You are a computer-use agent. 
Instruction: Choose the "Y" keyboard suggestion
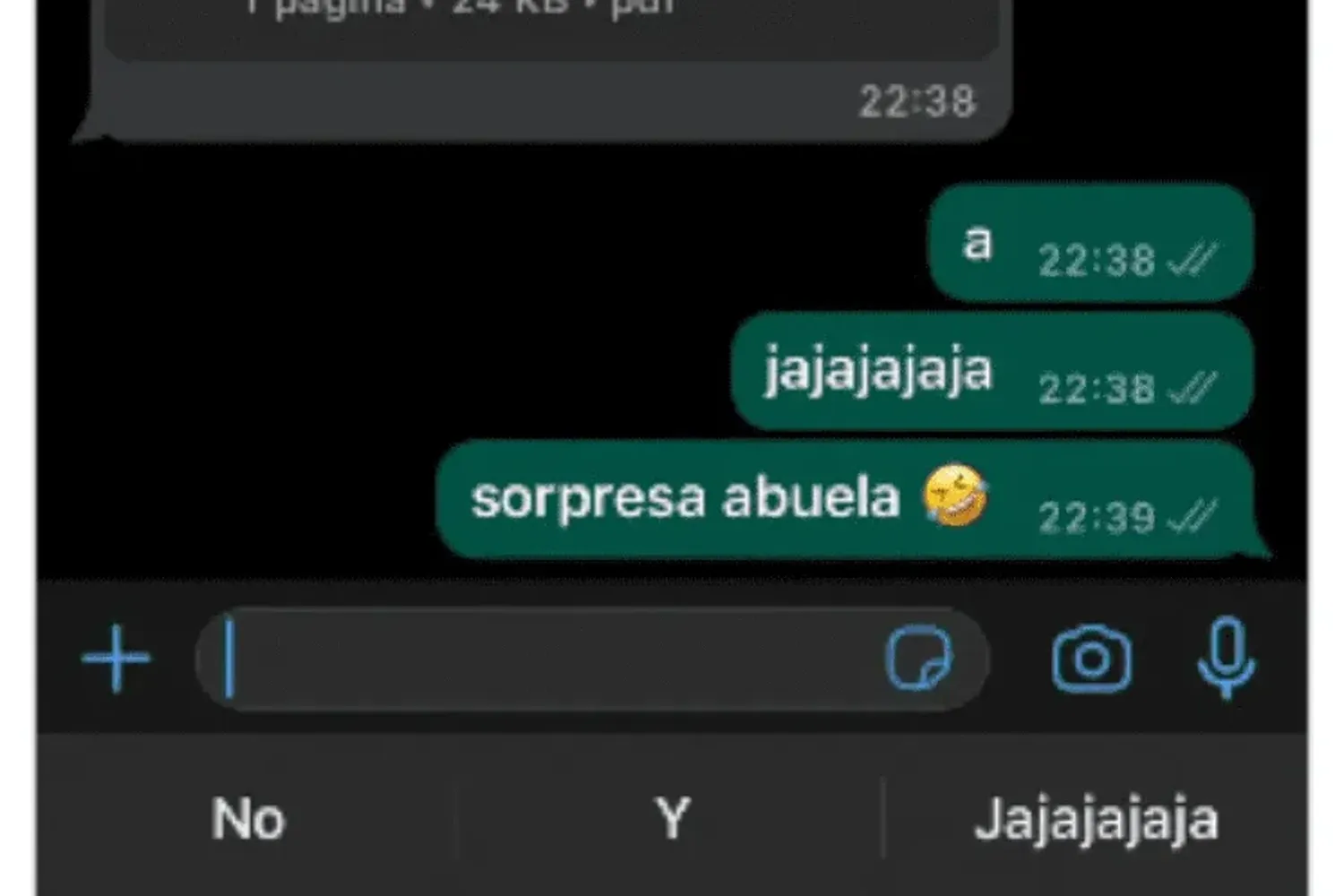coord(672,818)
